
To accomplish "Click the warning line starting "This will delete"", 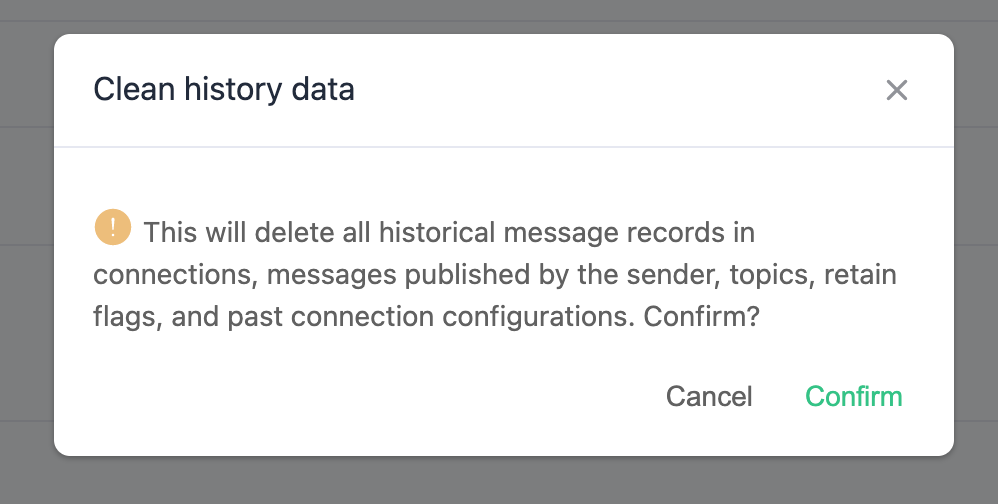I will pyautogui.click(x=448, y=233).
